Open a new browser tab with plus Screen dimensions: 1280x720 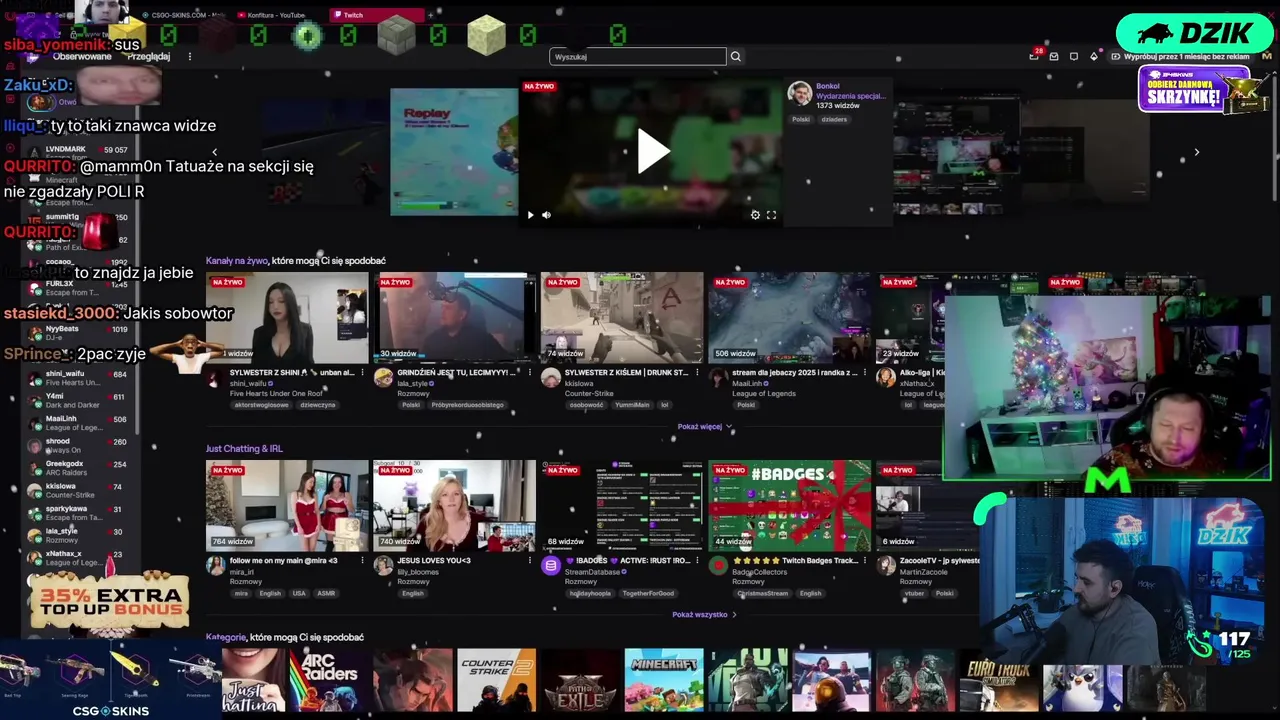click(431, 15)
